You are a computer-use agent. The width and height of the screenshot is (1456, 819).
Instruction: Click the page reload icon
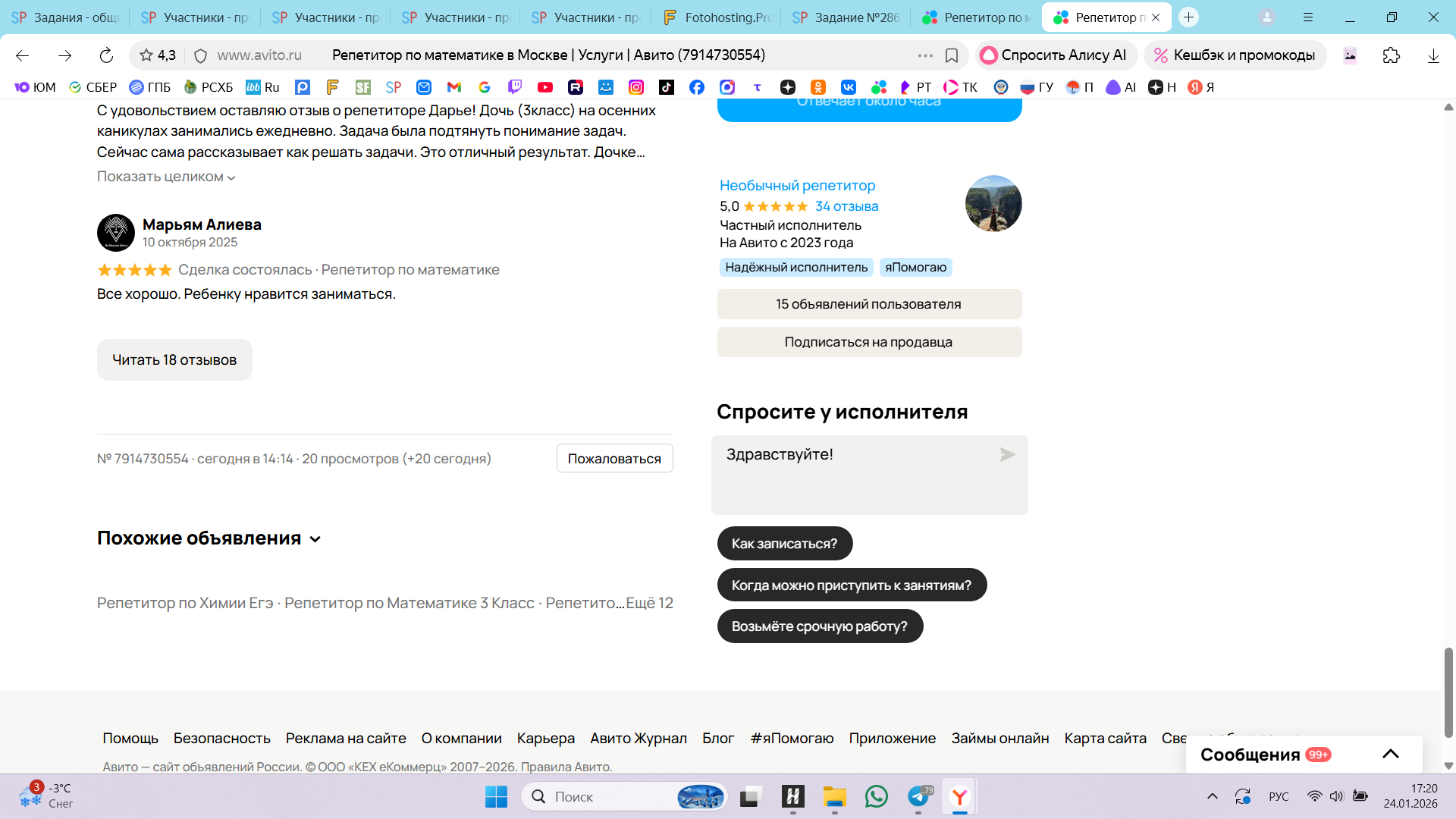[x=106, y=55]
